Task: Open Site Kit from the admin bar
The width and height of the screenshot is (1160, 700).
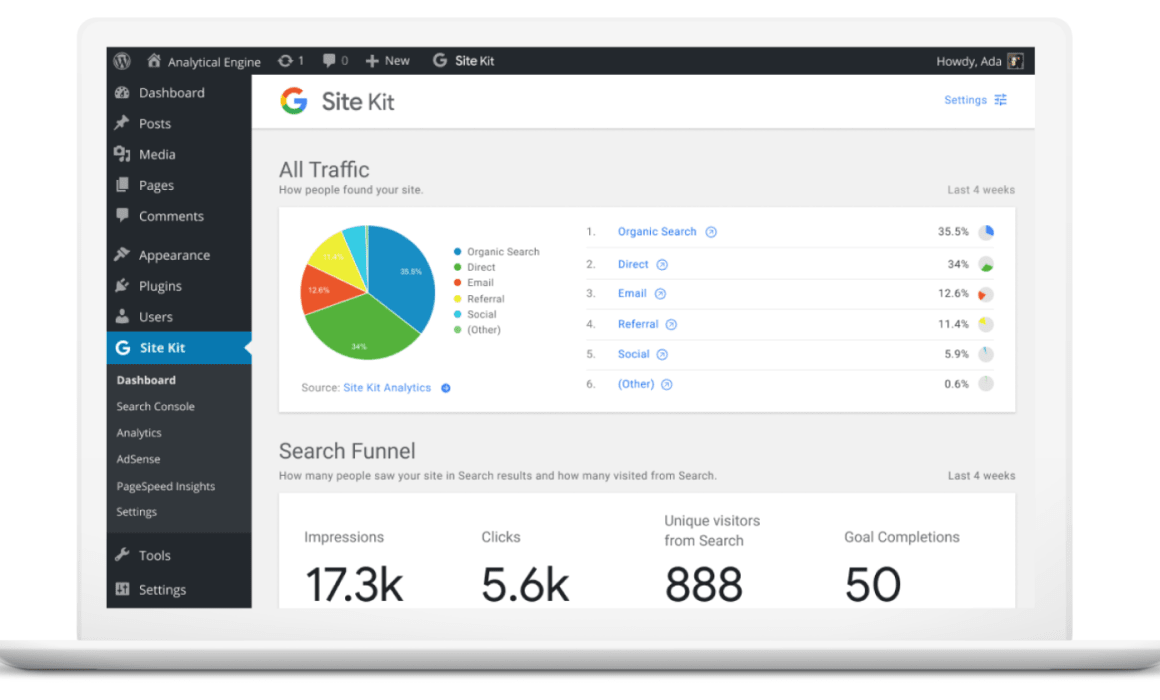Action: tap(464, 61)
